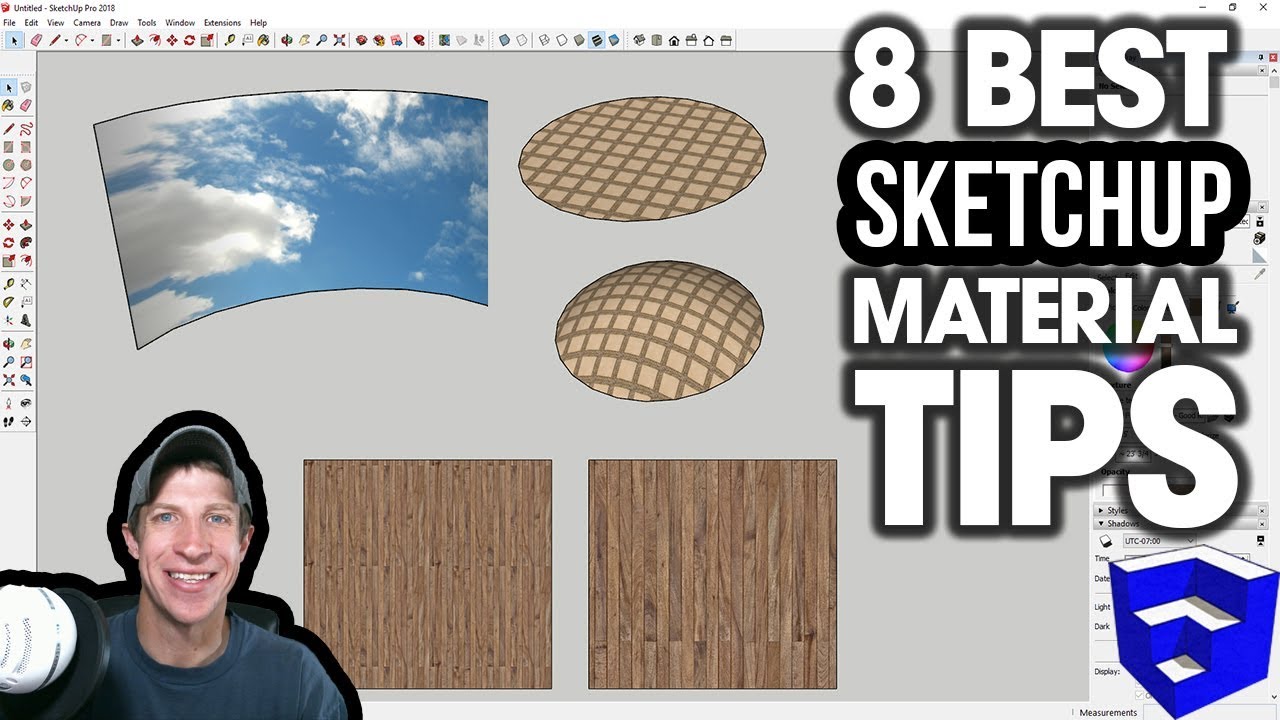Select the Protractor tool
Viewport: 1280px width, 720px height.
click(x=9, y=302)
